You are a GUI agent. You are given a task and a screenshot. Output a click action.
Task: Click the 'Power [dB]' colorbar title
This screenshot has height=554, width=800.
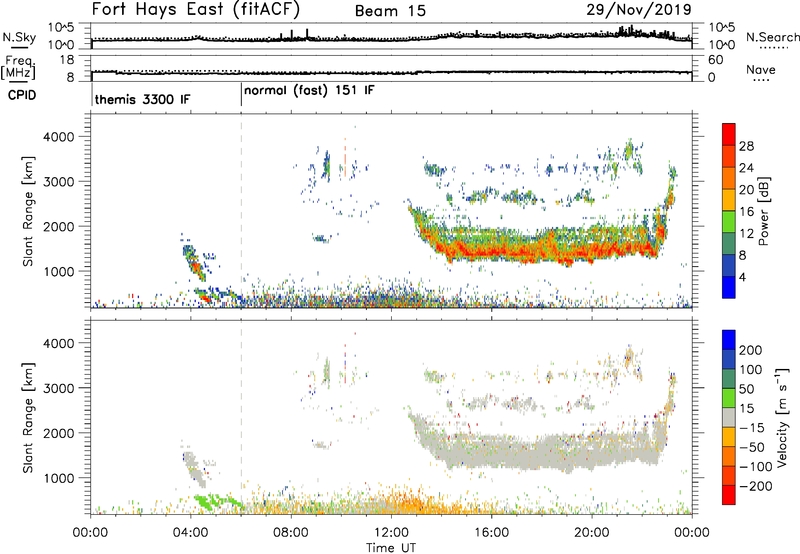[x=764, y=211]
